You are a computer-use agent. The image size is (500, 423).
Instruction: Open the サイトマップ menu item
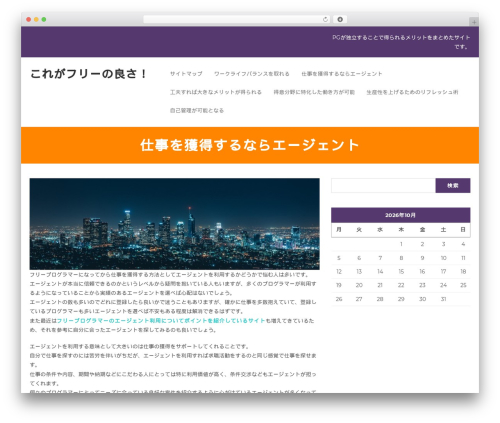[x=186, y=74]
